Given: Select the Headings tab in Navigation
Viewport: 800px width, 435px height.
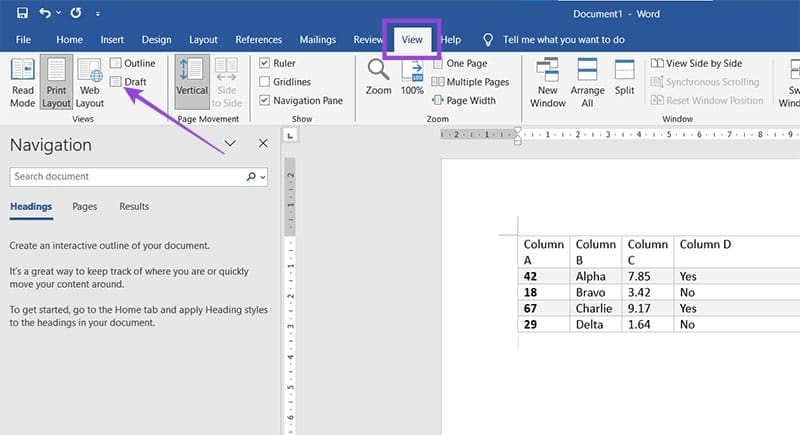Looking at the screenshot, I should click(31, 207).
